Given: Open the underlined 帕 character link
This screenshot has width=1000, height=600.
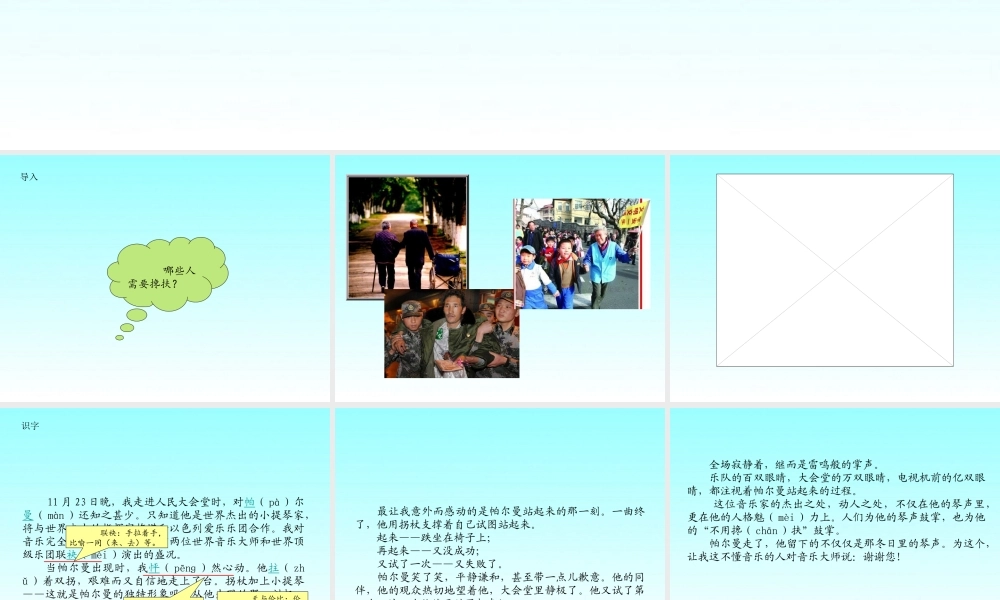Looking at the screenshot, I should coord(249,502).
